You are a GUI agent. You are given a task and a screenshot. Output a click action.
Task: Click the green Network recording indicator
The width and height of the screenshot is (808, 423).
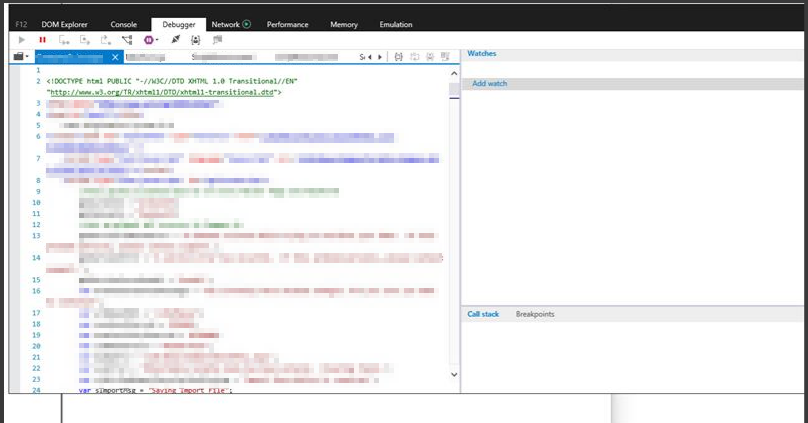point(247,24)
